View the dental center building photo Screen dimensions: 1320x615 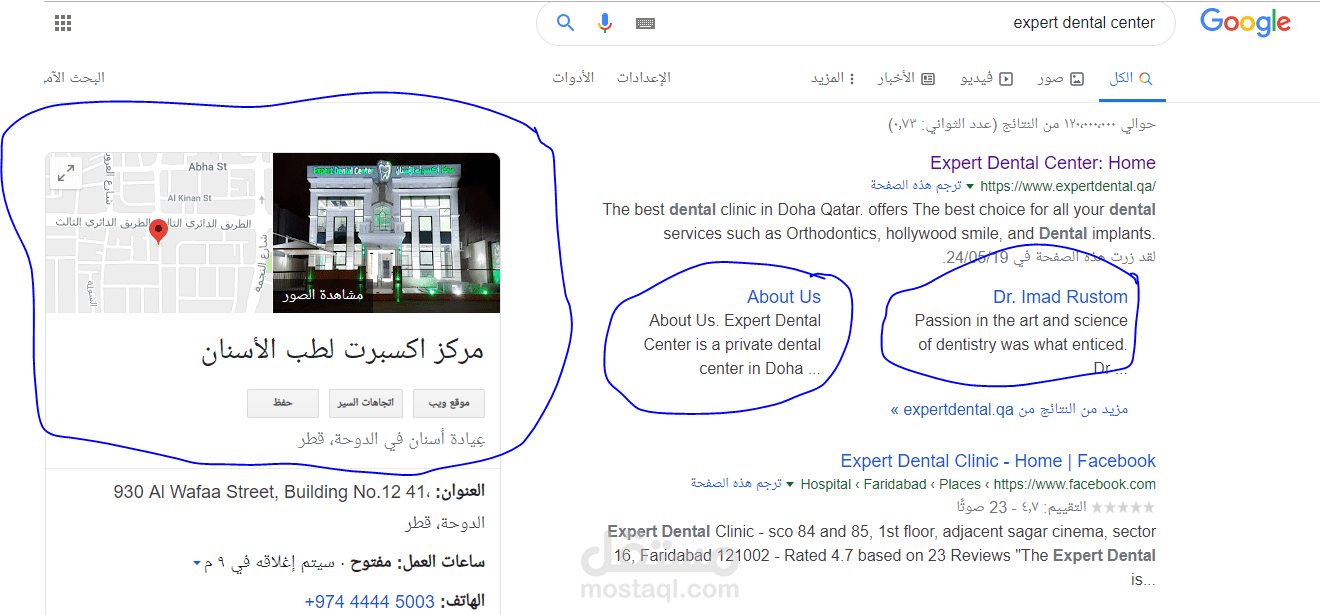386,232
